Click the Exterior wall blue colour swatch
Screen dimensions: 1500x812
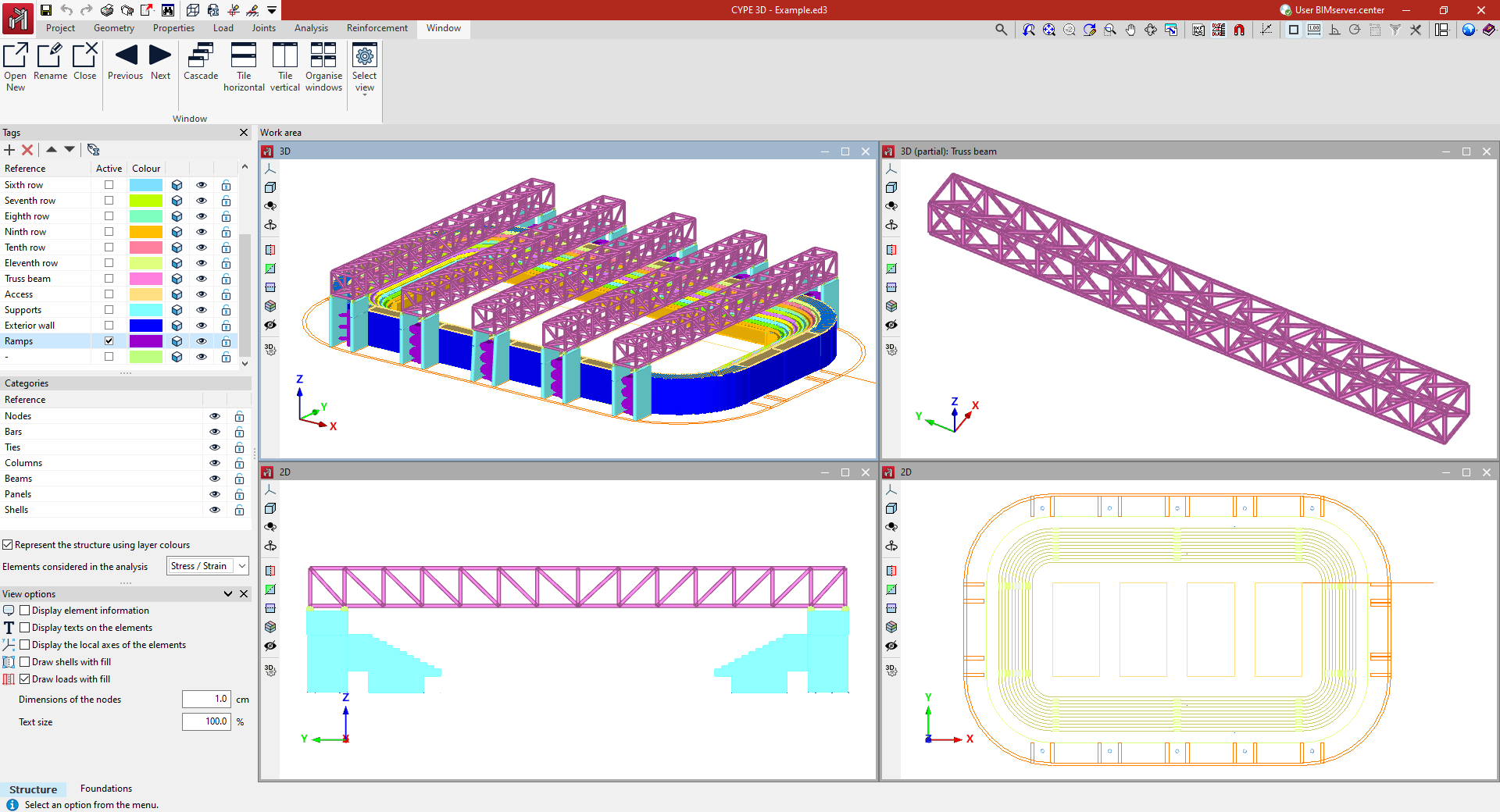[146, 326]
